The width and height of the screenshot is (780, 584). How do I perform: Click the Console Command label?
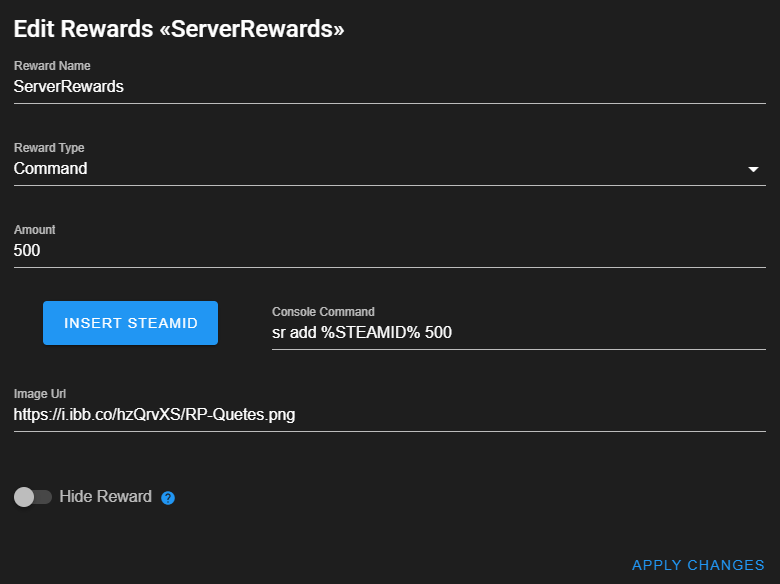[x=323, y=312]
